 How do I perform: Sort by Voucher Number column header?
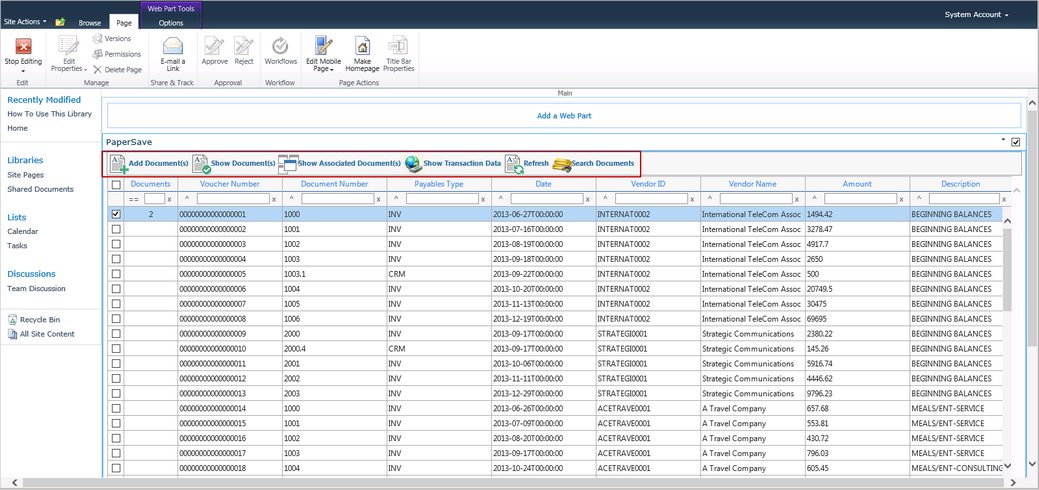[230, 184]
